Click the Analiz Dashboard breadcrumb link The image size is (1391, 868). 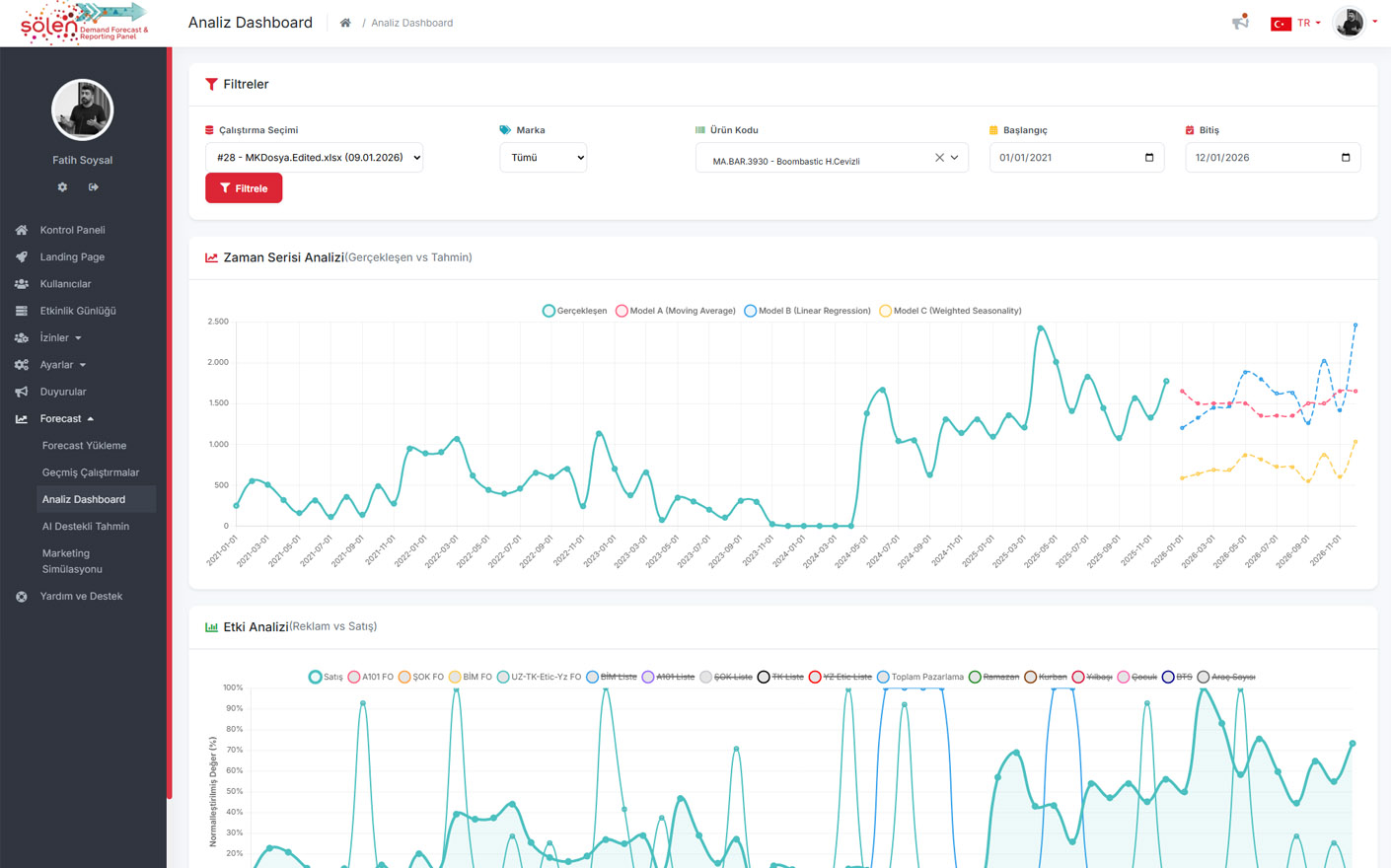(412, 23)
